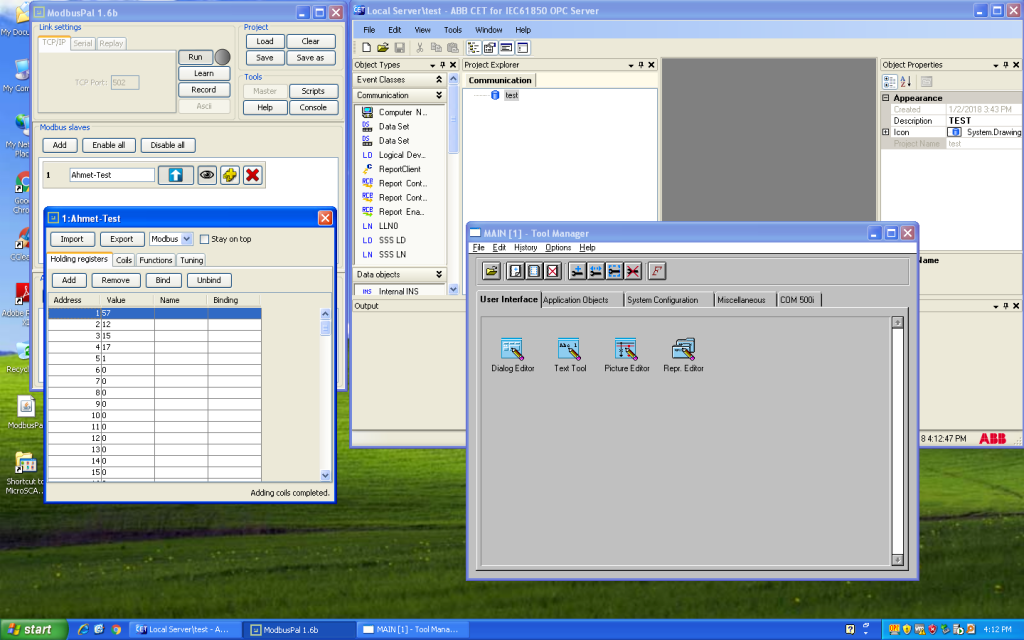This screenshot has width=1024, height=640.
Task: Open the Repr. Editor tool
Action: (684, 349)
